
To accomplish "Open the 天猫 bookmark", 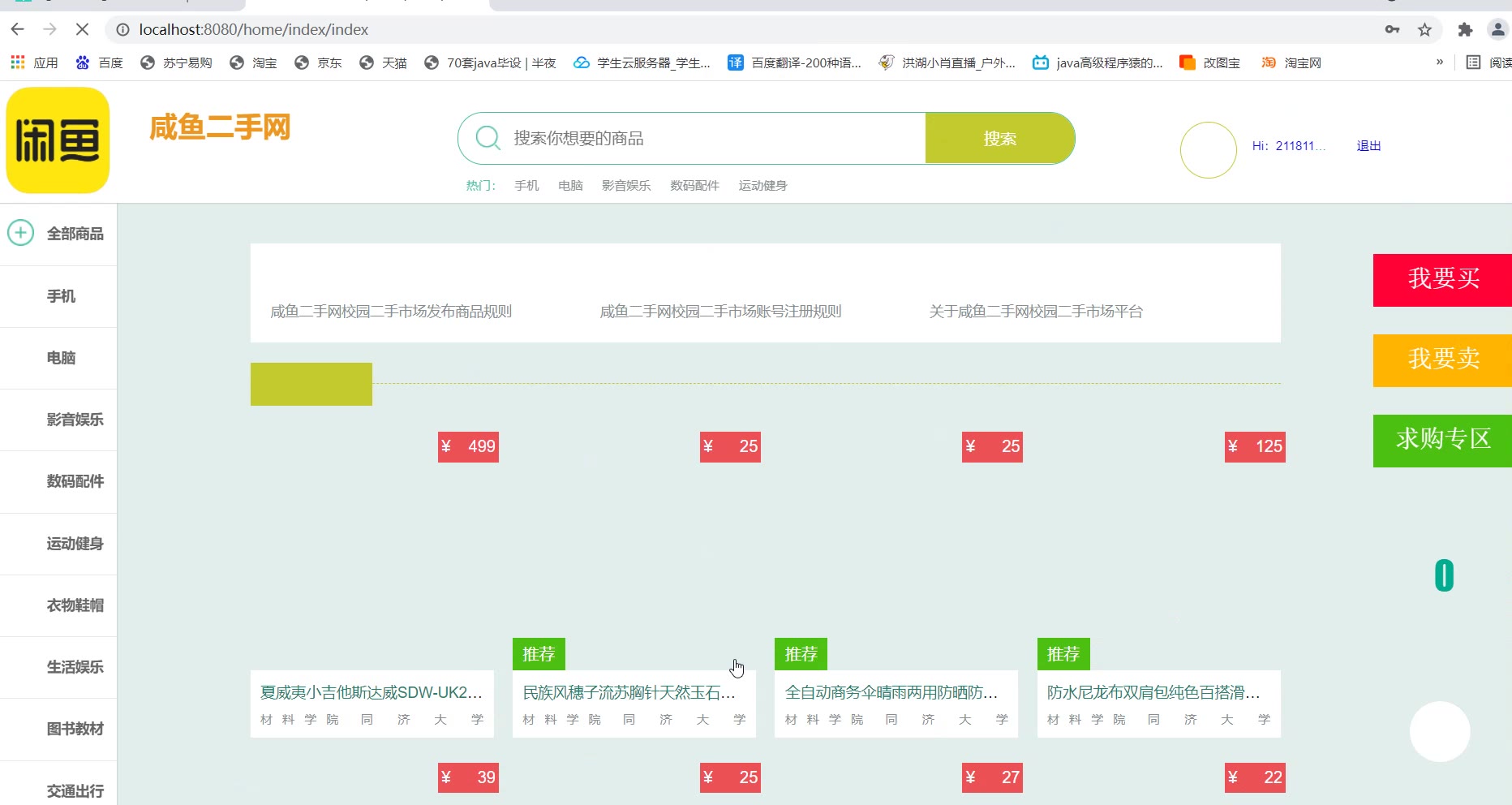I will click(383, 62).
